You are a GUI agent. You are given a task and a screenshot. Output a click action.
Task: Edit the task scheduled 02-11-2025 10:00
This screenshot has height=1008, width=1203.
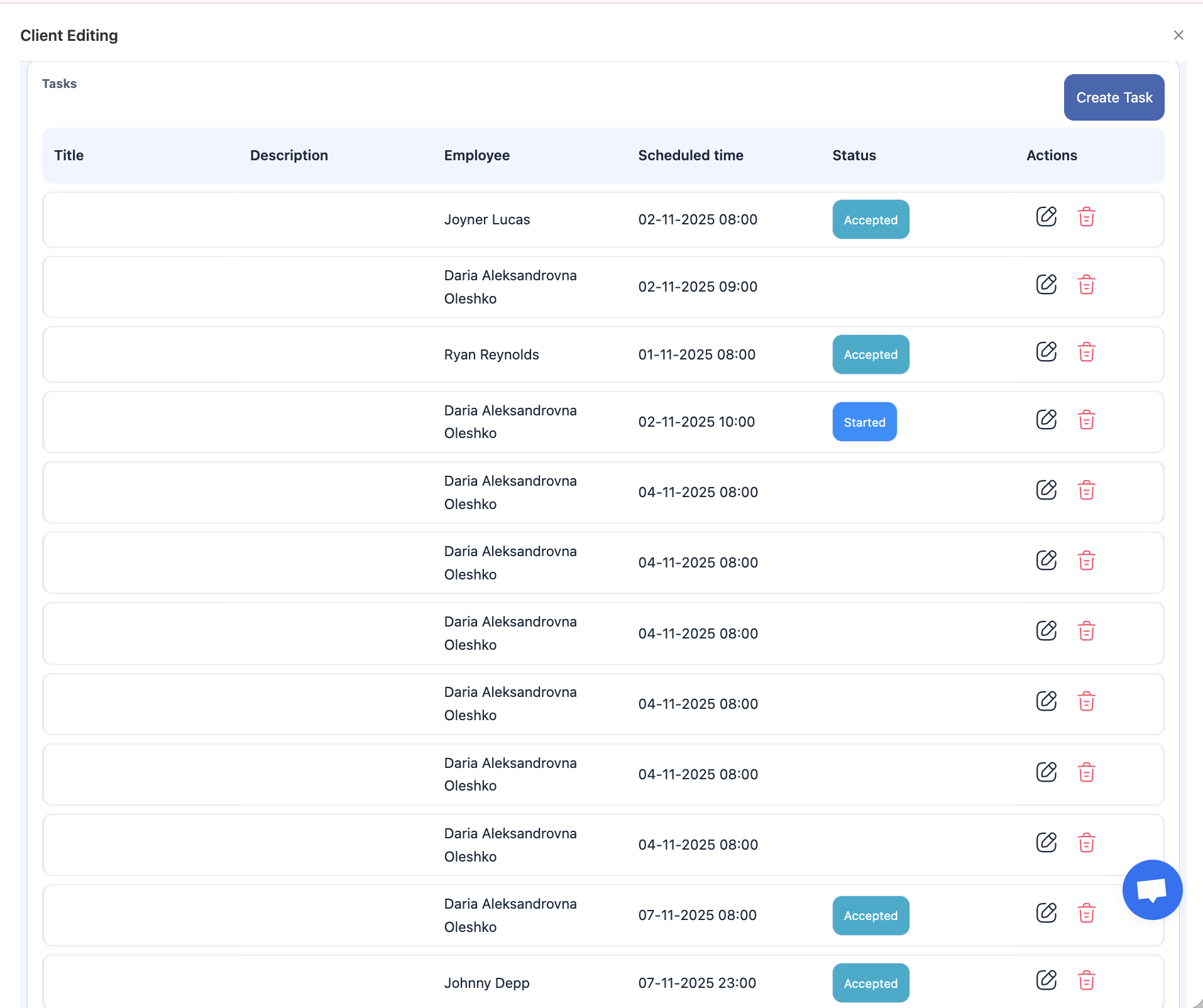[x=1046, y=419]
